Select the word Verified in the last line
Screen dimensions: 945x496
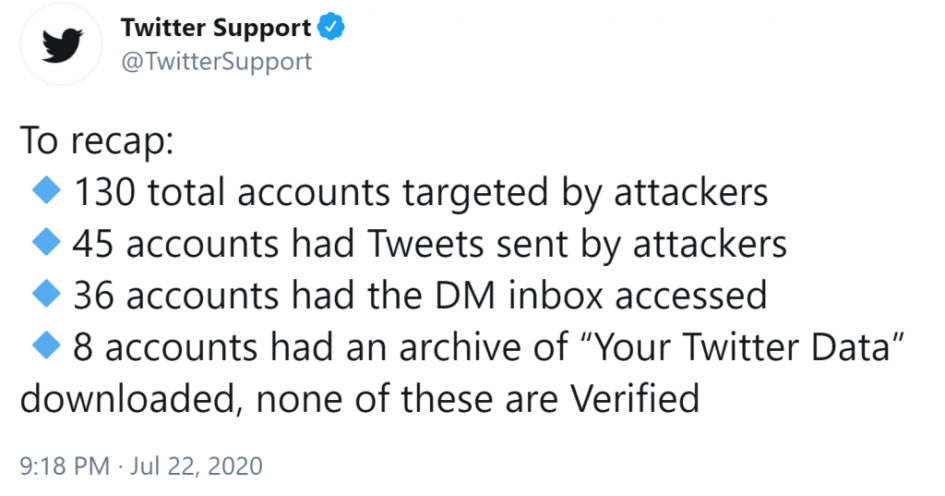[x=635, y=399]
